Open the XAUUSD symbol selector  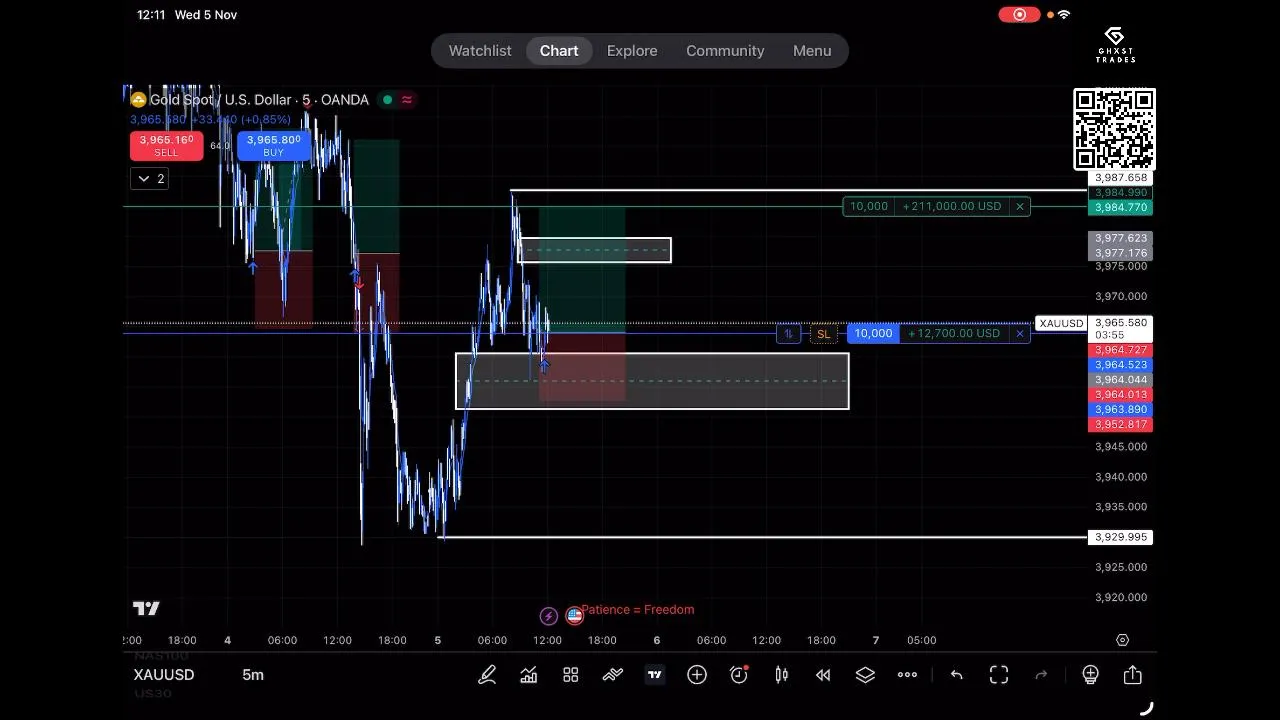click(164, 675)
